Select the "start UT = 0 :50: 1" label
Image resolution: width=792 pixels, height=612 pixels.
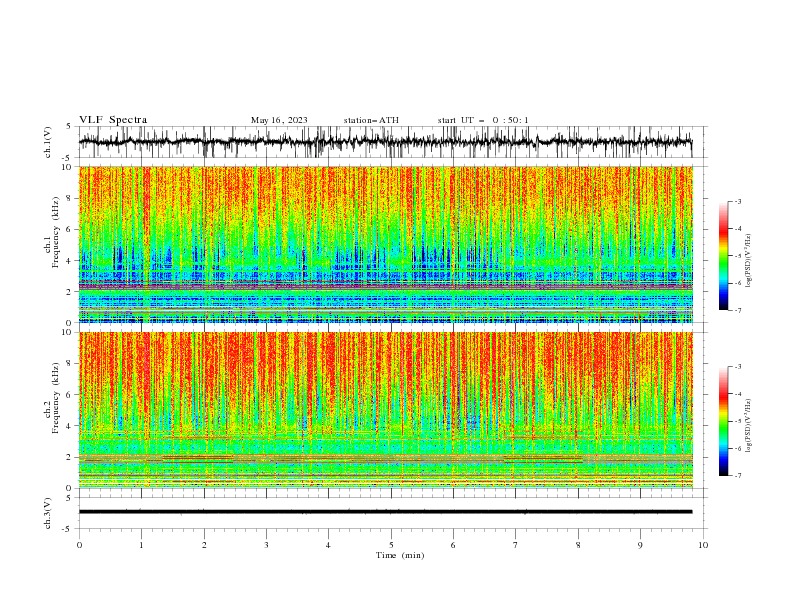pos(483,120)
